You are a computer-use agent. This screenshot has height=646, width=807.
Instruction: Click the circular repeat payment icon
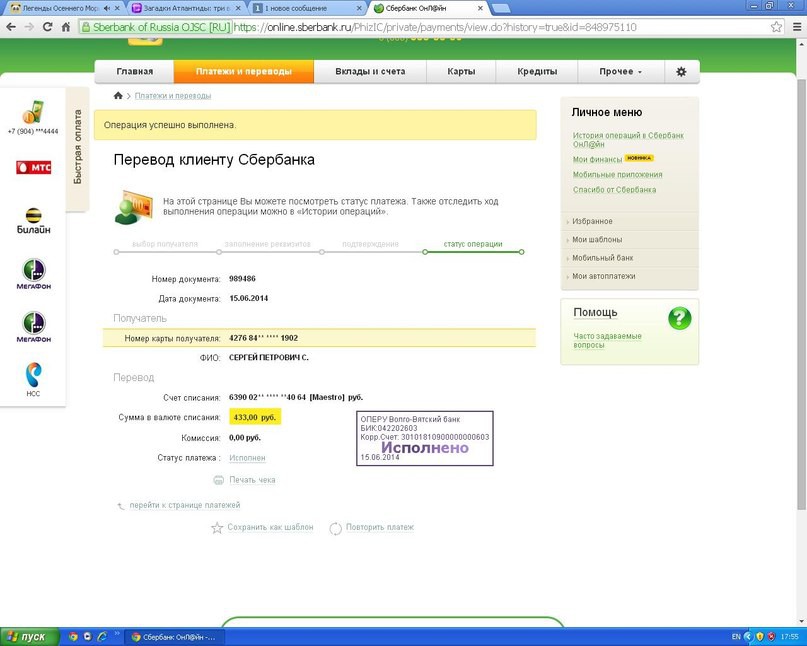pos(336,528)
